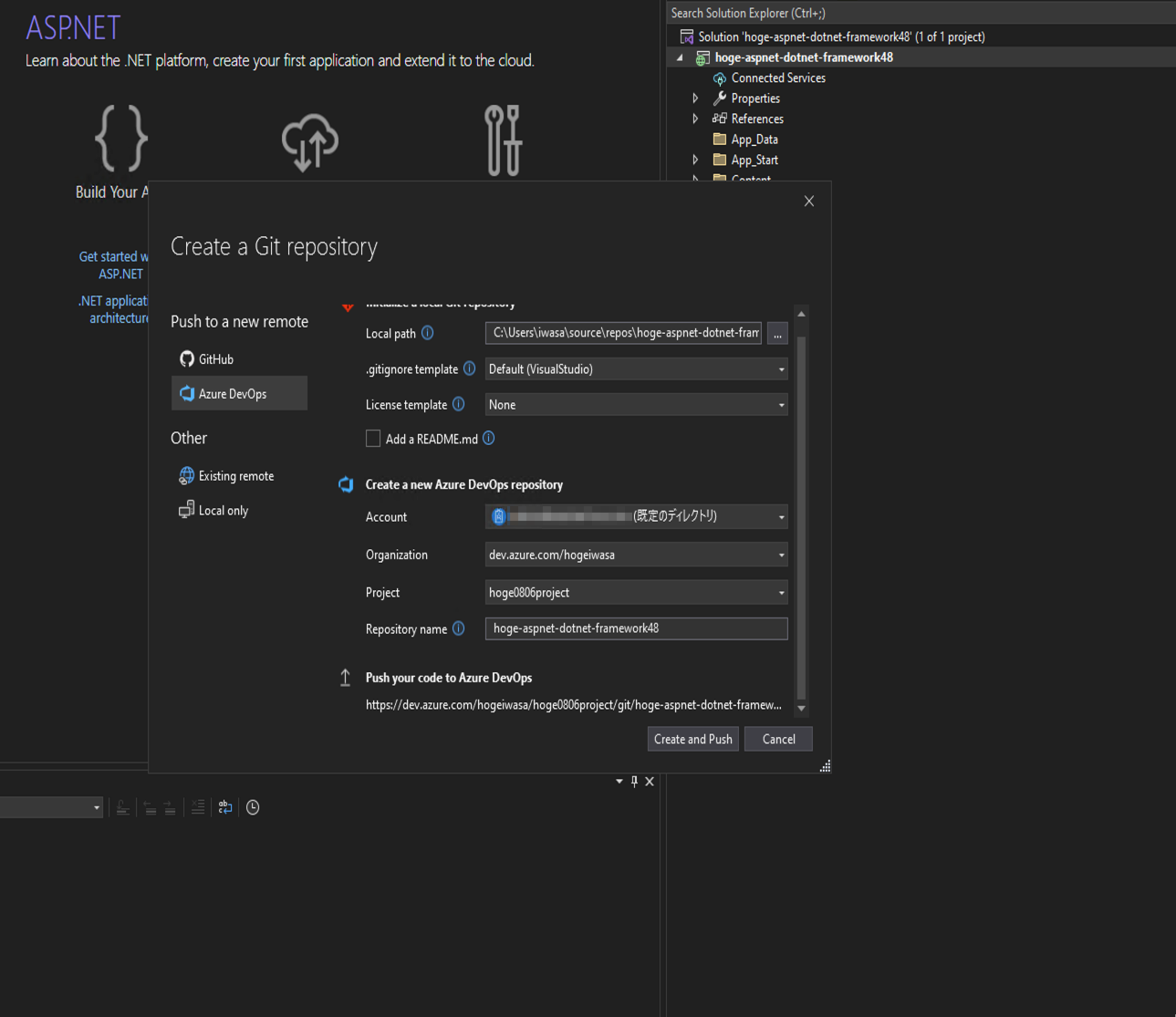Open the Account dropdown
Image resolution: width=1176 pixels, height=1017 pixels.
click(x=636, y=516)
